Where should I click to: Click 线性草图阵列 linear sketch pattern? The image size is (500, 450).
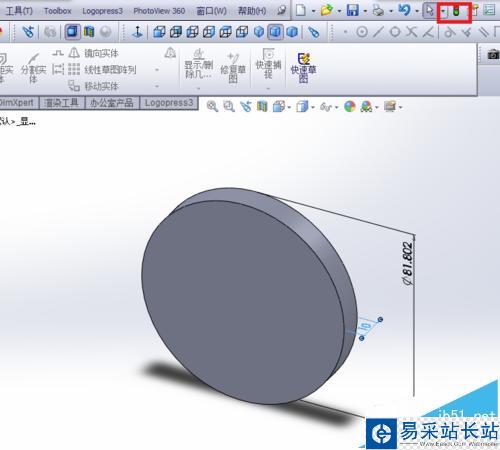[x=103, y=70]
